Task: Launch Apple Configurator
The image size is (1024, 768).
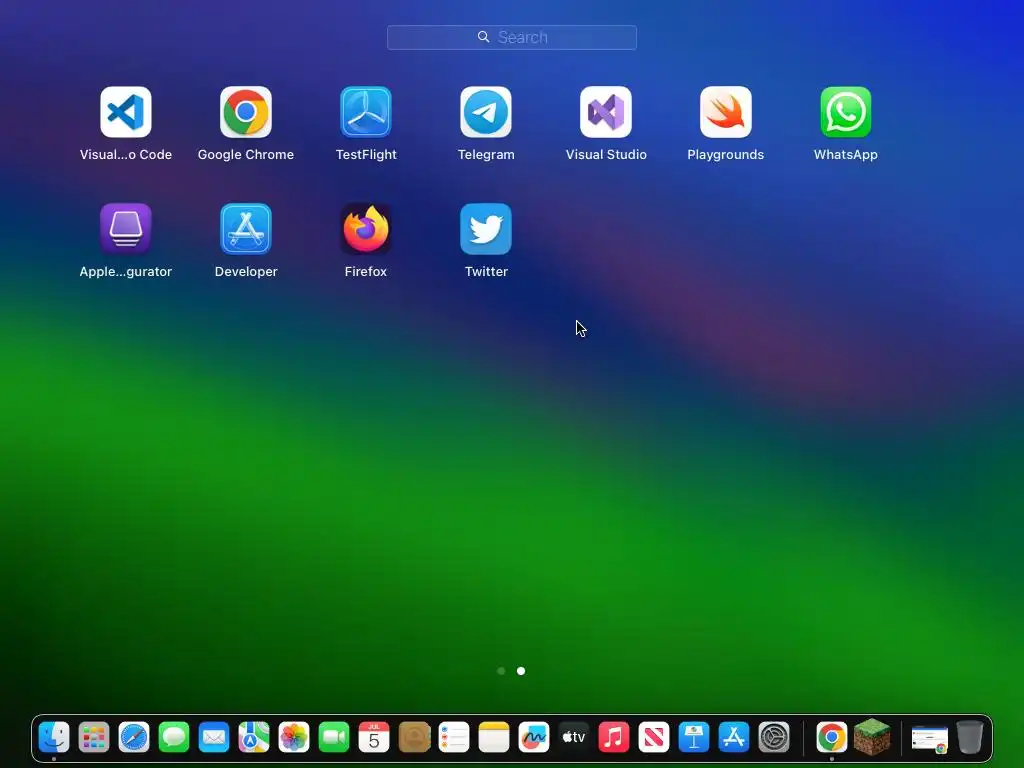Action: tap(126, 229)
